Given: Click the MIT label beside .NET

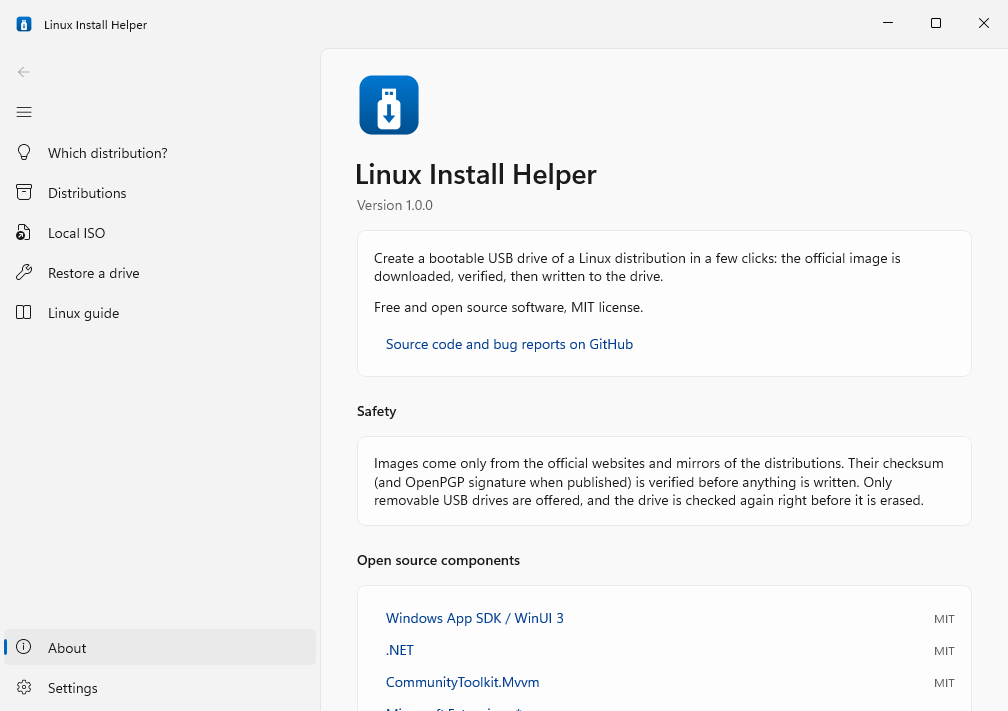Looking at the screenshot, I should point(944,651).
